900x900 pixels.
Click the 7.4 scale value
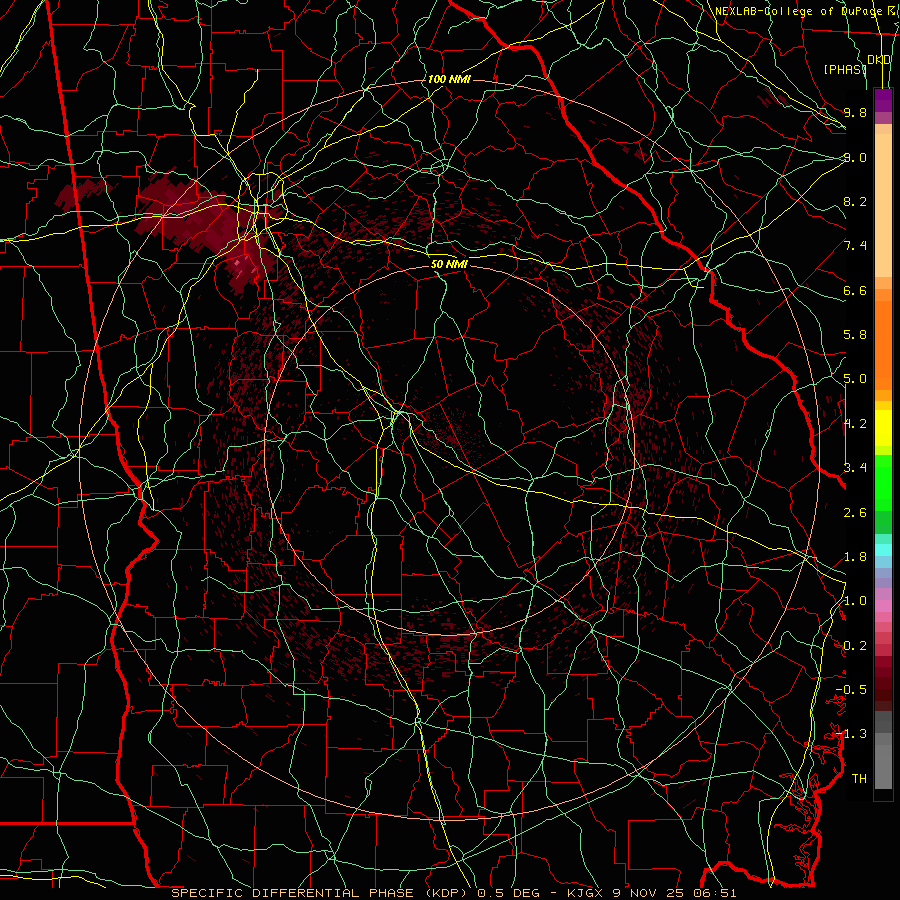click(x=855, y=246)
